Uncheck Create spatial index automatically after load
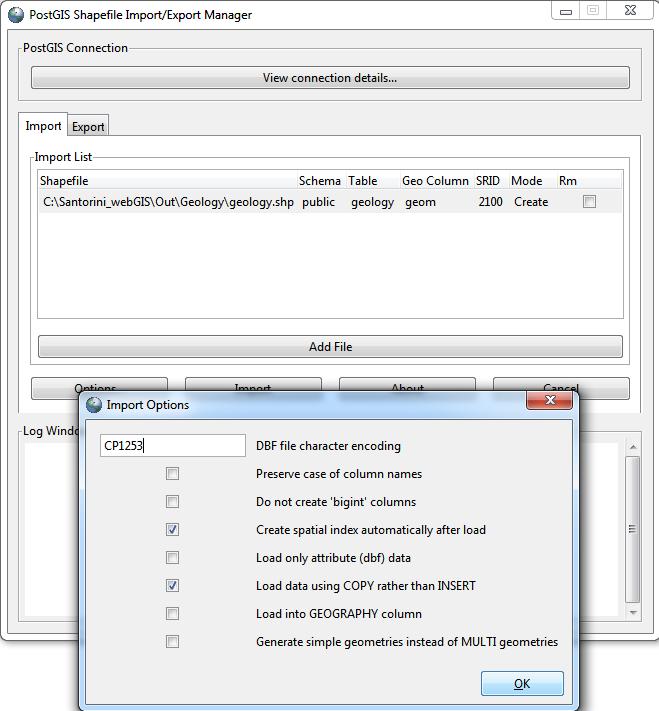This screenshot has width=659, height=711. click(172, 530)
